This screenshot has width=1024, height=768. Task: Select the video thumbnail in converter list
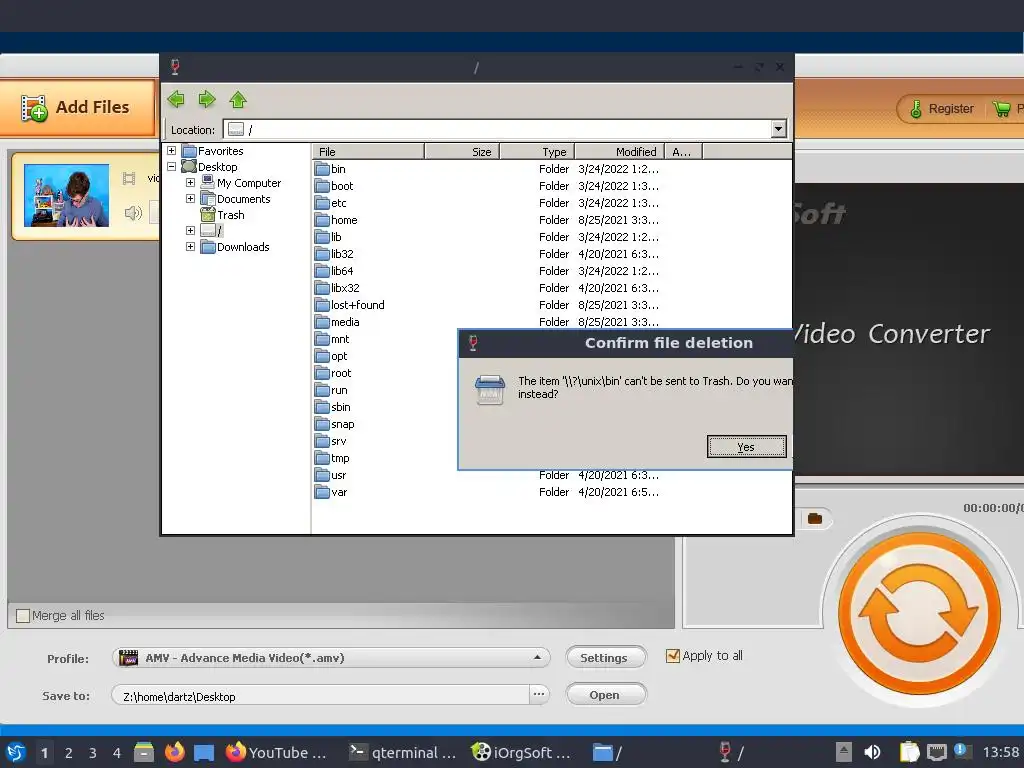(67, 195)
